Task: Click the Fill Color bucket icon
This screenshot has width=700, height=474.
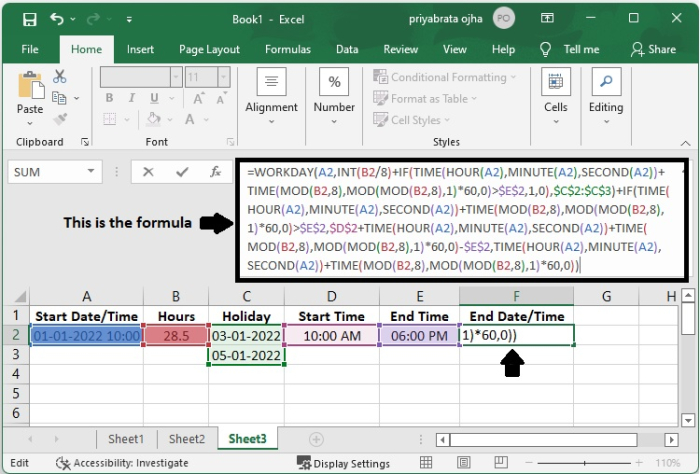Action: 153,119
